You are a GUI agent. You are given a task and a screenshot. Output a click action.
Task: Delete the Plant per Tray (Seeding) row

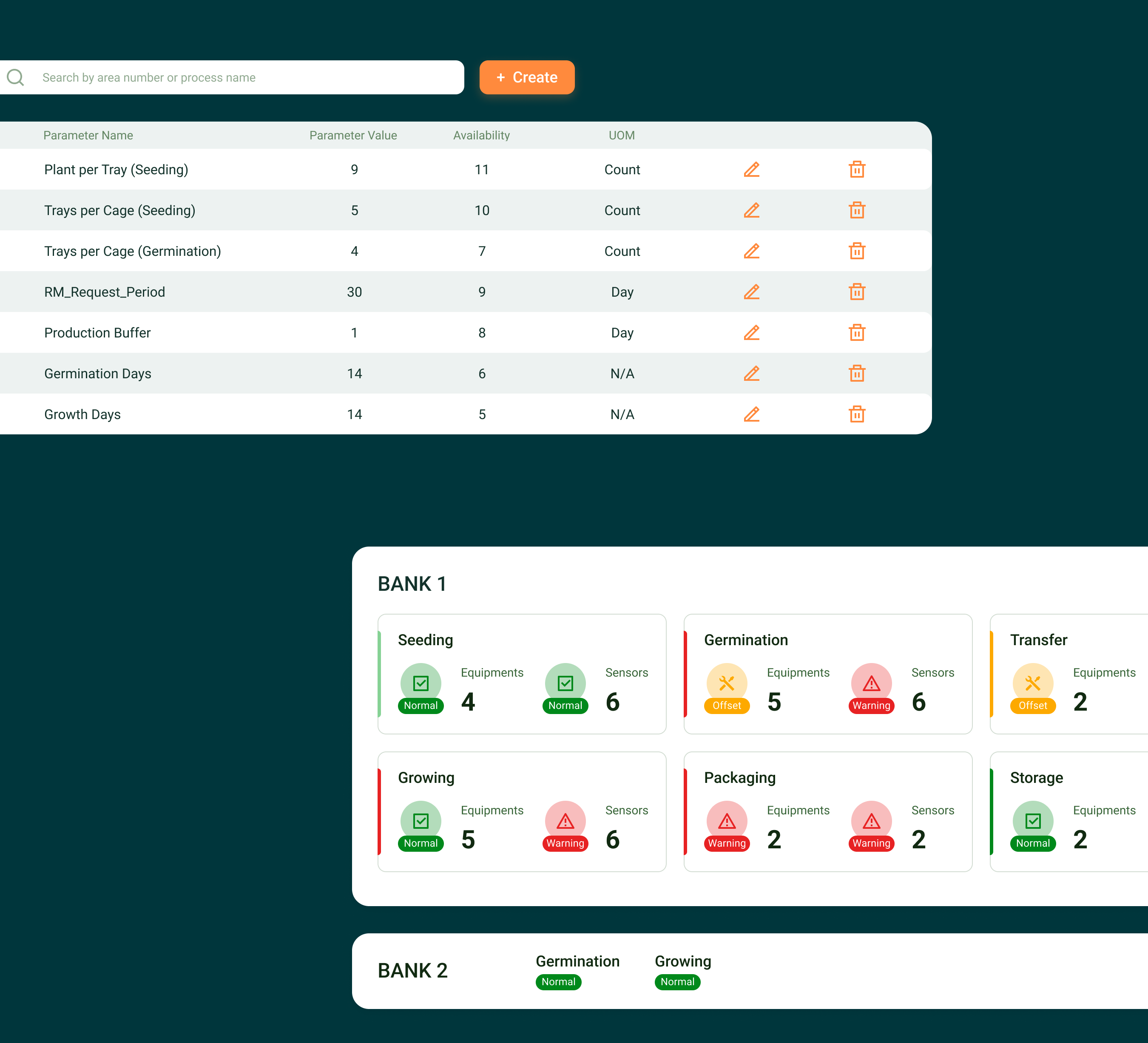click(x=857, y=170)
